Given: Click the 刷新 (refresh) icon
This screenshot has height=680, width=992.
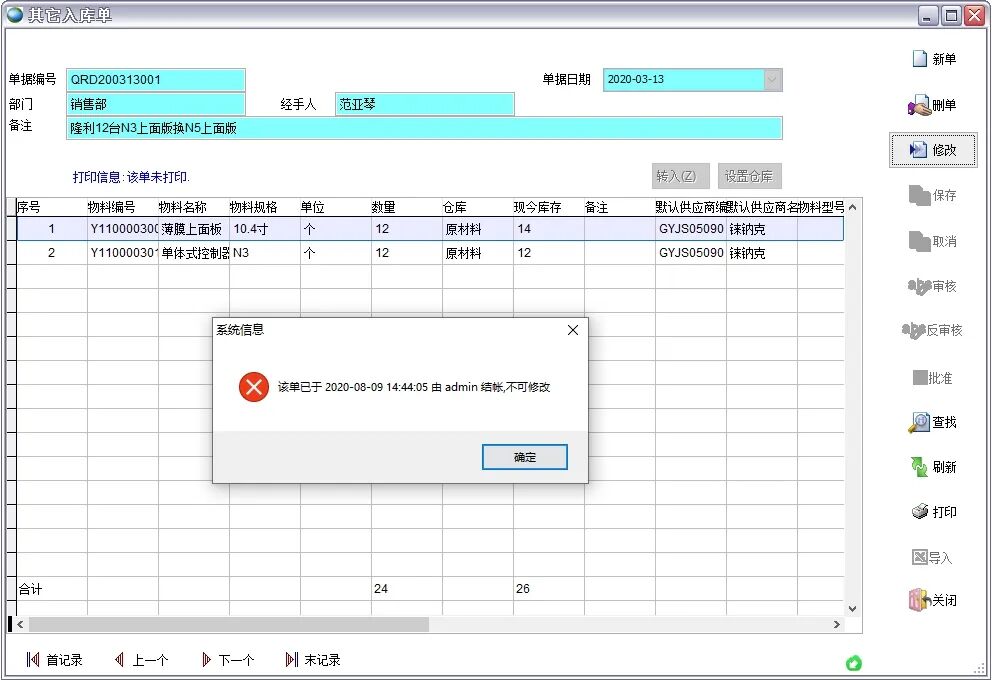Looking at the screenshot, I should (x=919, y=467).
